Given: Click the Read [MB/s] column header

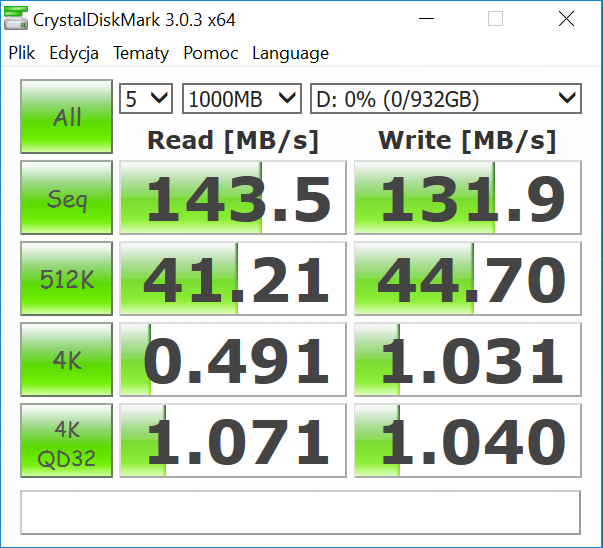Looking at the screenshot, I should click(x=233, y=140).
